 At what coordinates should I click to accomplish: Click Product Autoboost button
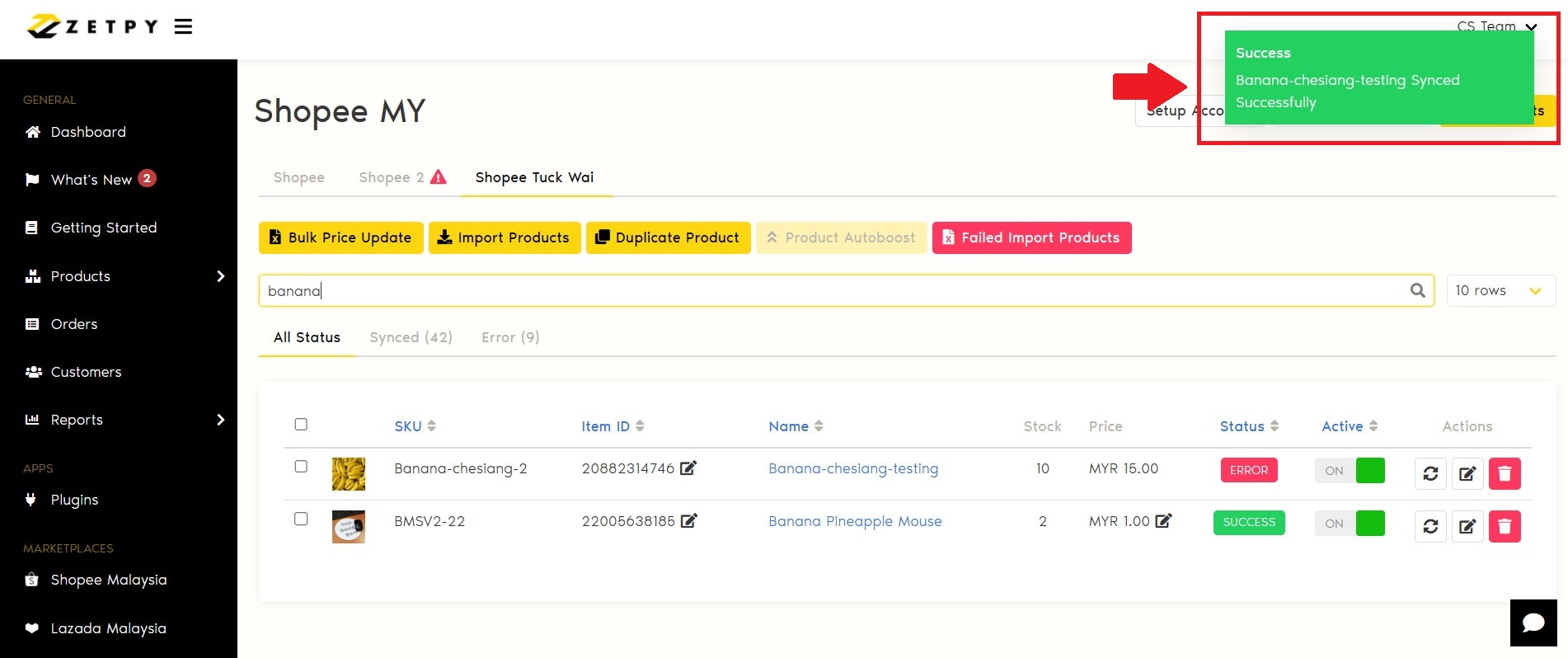point(842,237)
